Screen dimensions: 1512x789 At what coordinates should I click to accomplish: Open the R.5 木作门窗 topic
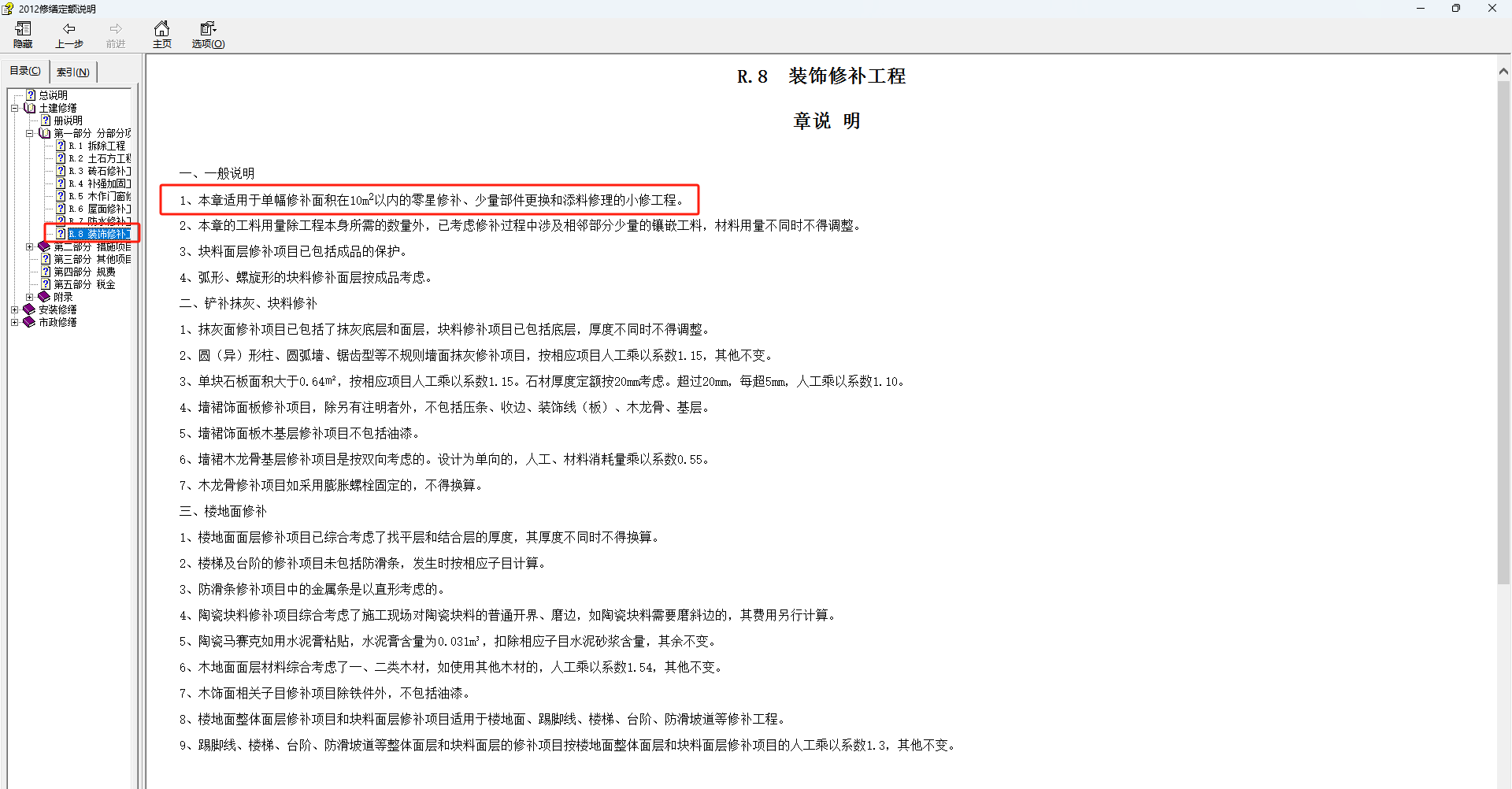pos(100,196)
